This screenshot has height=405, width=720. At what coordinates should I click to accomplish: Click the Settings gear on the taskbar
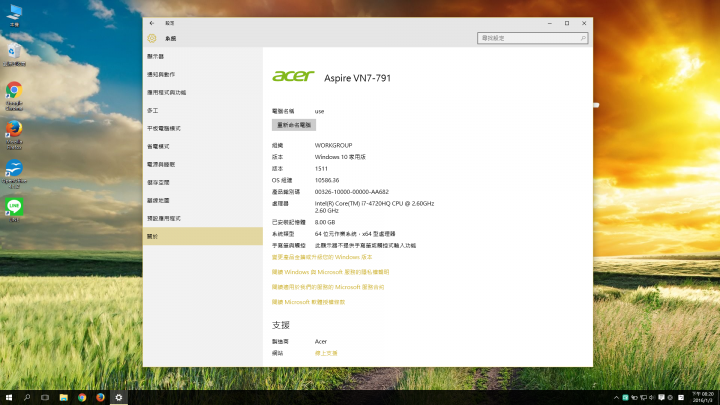click(118, 397)
